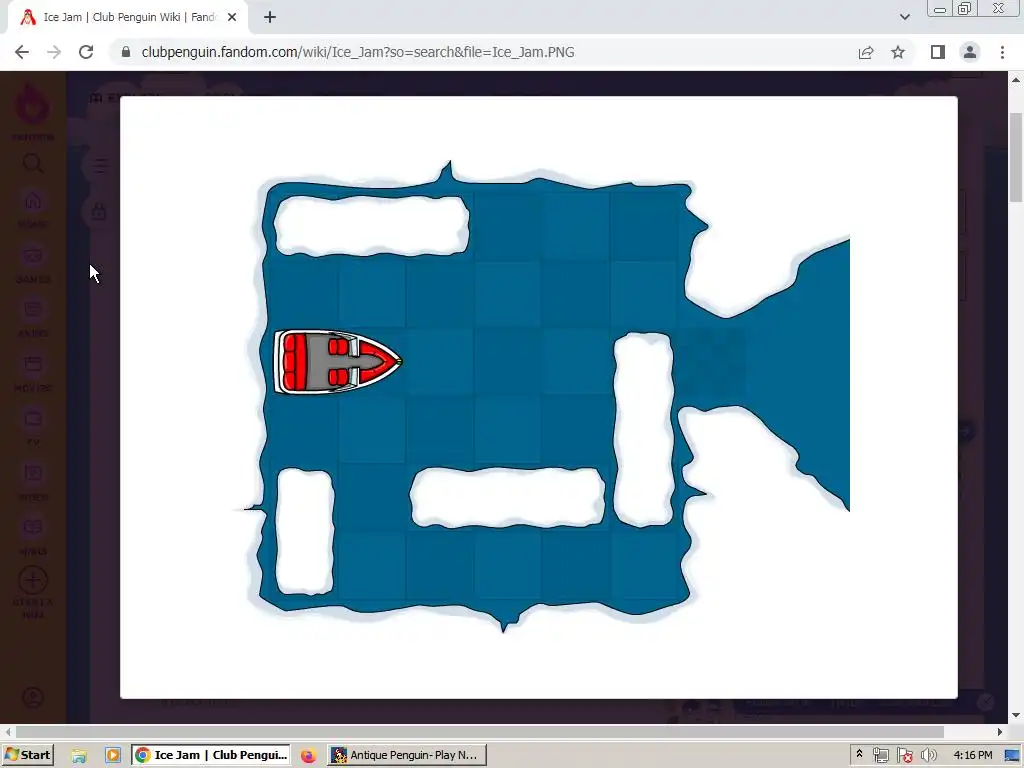Share this page via share icon

(x=866, y=52)
